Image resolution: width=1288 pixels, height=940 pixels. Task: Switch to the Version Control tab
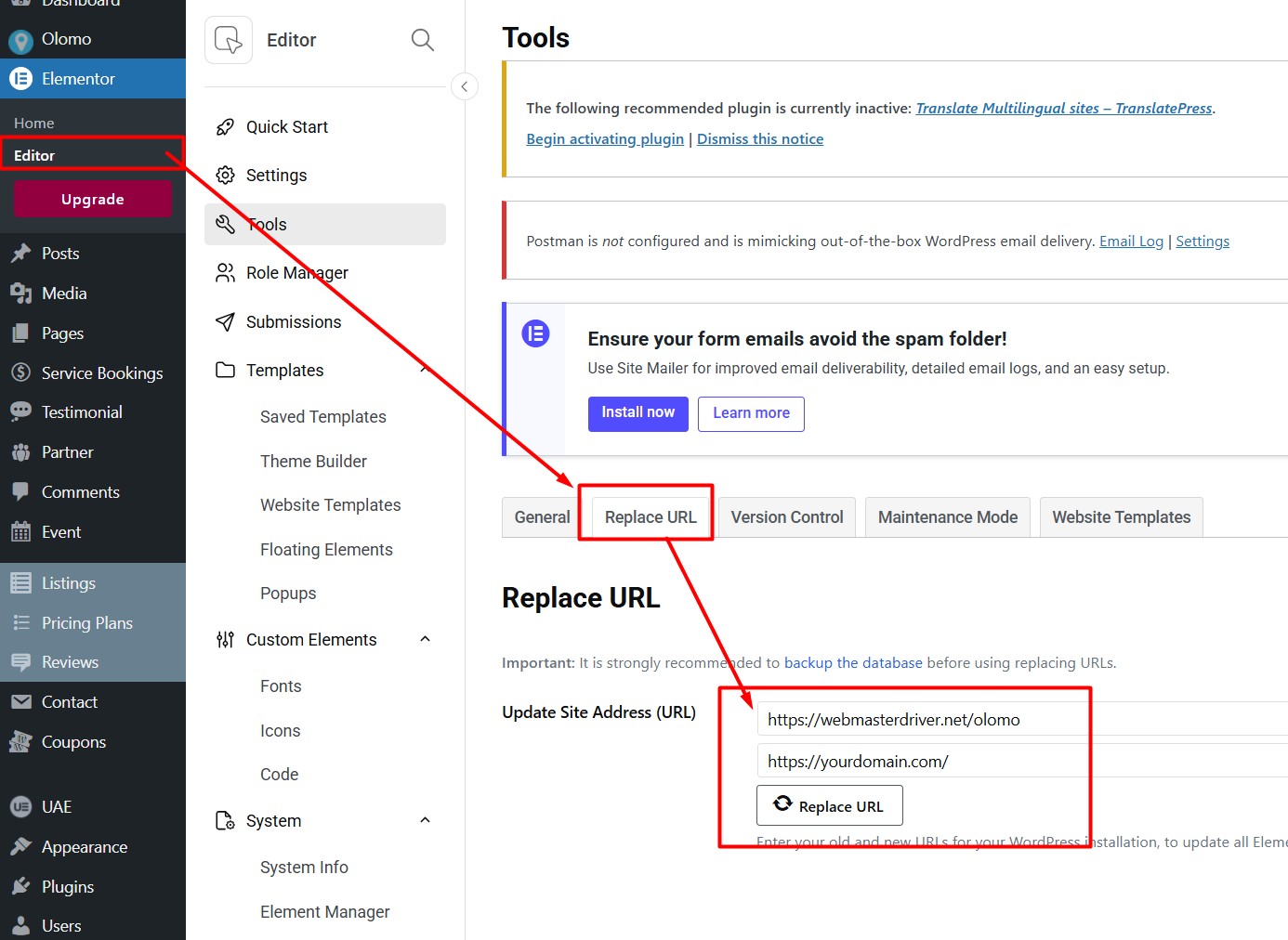pyautogui.click(x=786, y=517)
